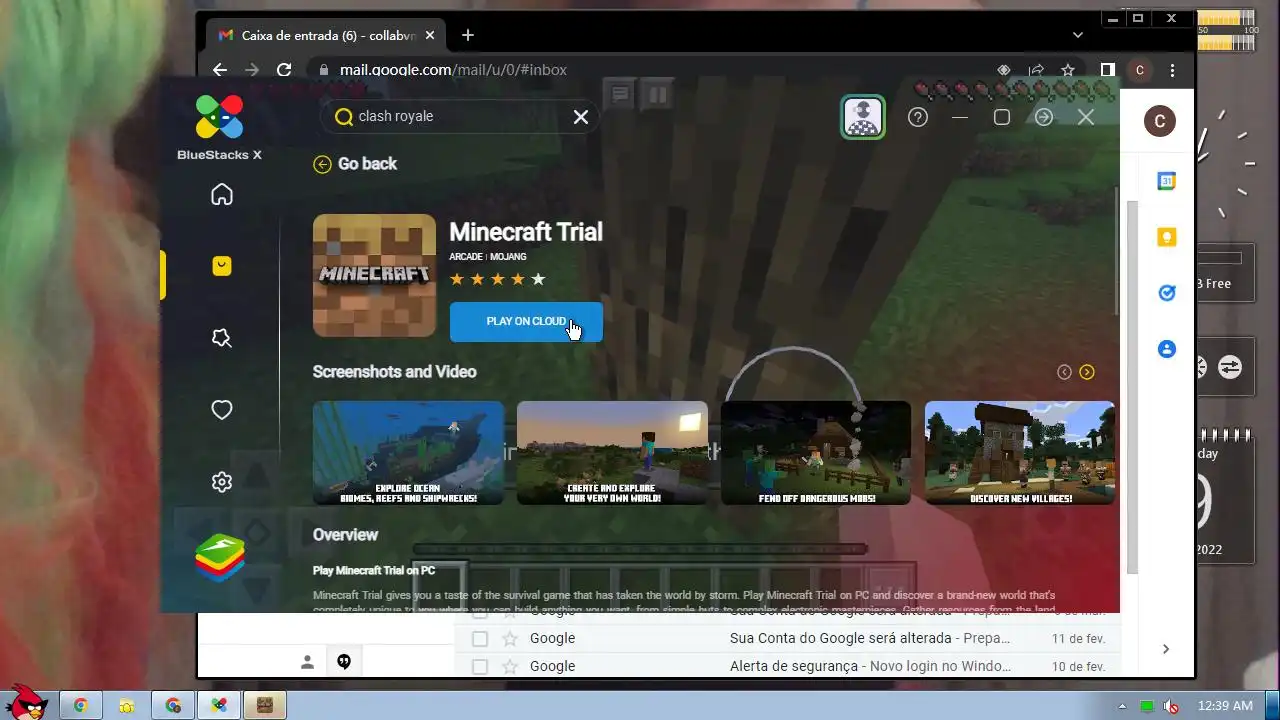1280x720 pixels.
Task: Bookmark this page with star icon
Action: [x=1068, y=70]
